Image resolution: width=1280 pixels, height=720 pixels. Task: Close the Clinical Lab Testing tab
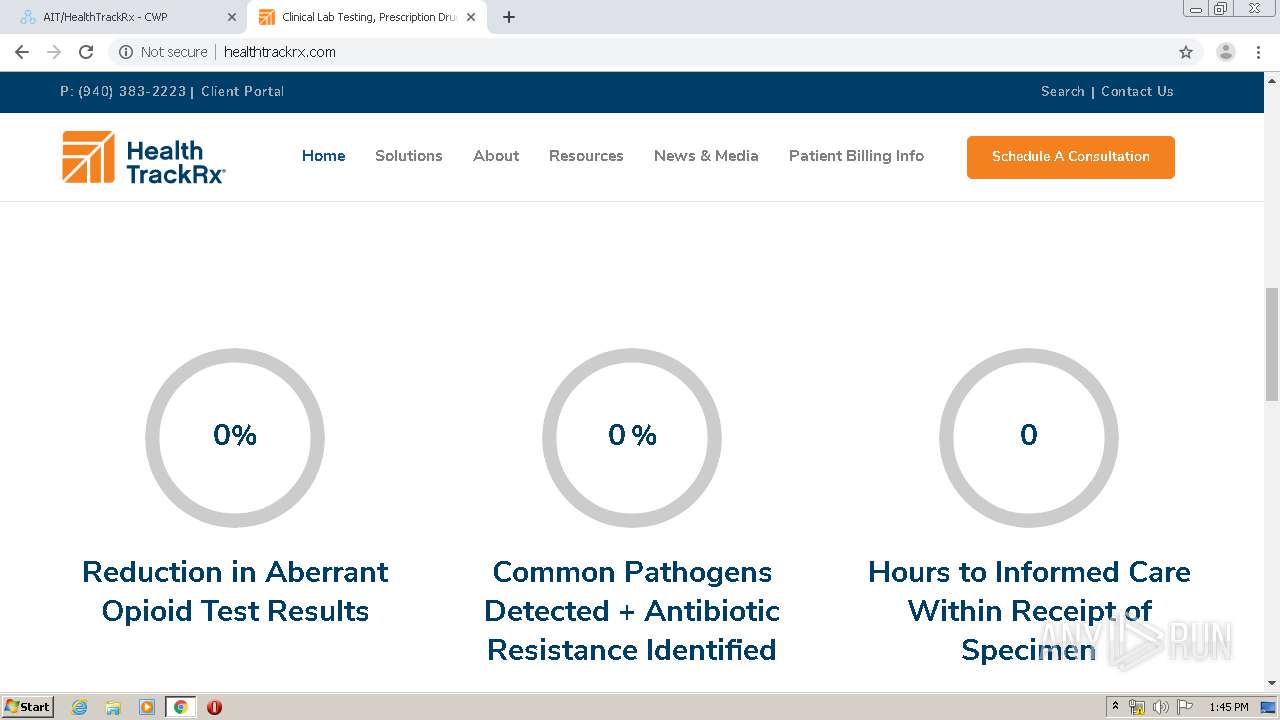(x=471, y=17)
